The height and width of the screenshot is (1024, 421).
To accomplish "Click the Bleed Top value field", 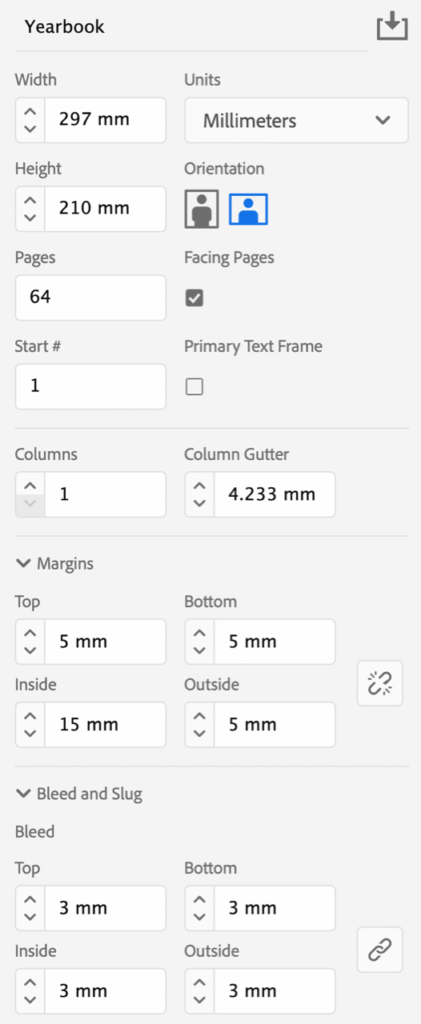I will (x=105, y=908).
